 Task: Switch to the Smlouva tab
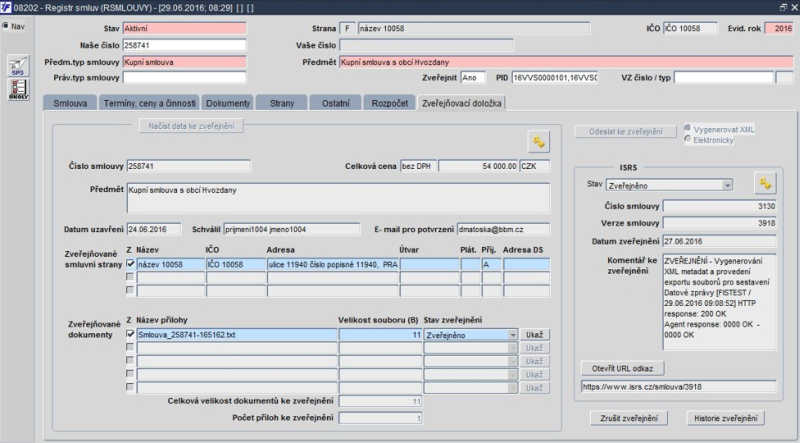(x=68, y=103)
